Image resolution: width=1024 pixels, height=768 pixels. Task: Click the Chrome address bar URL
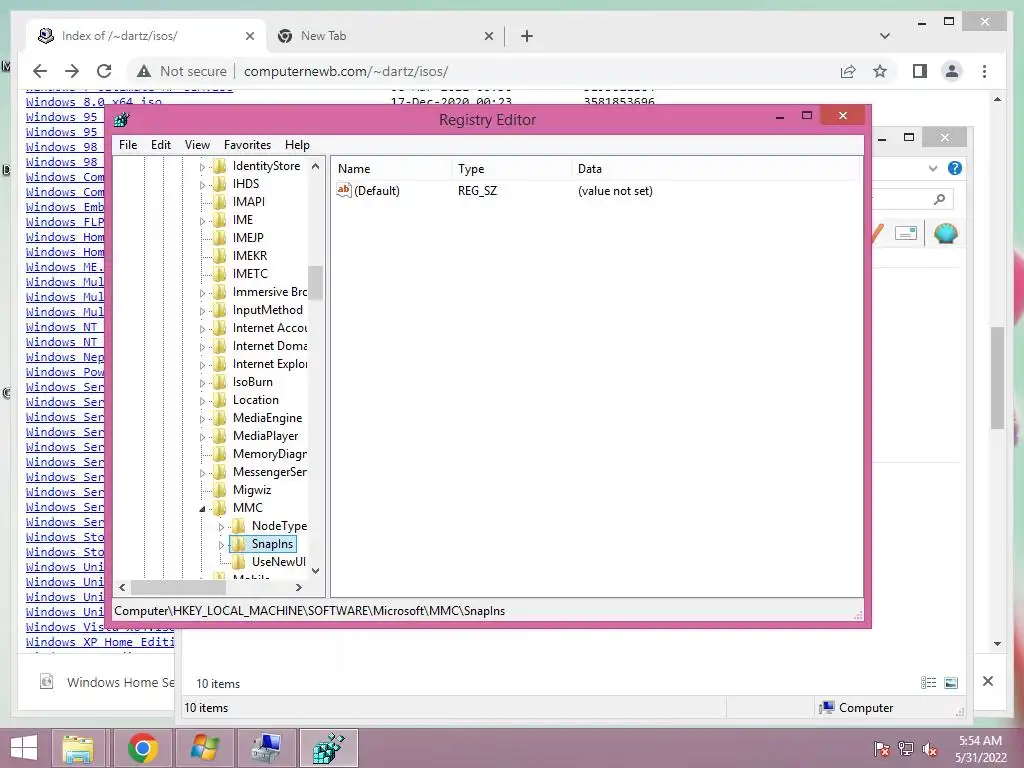[x=346, y=71]
